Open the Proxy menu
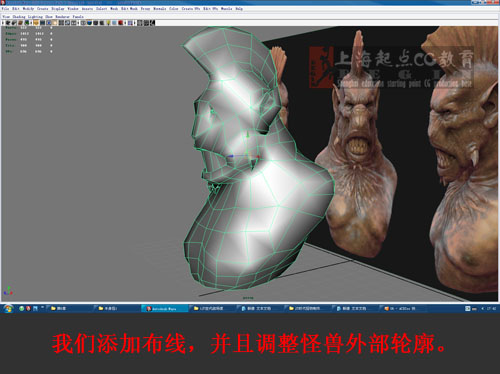 point(145,9)
